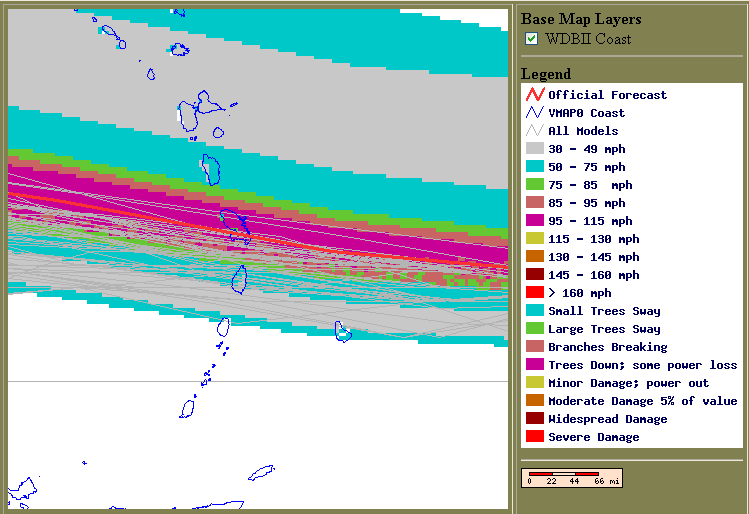Click the 95 - 115 mph magenta swatch
749x514 pixels.
[x=535, y=221]
